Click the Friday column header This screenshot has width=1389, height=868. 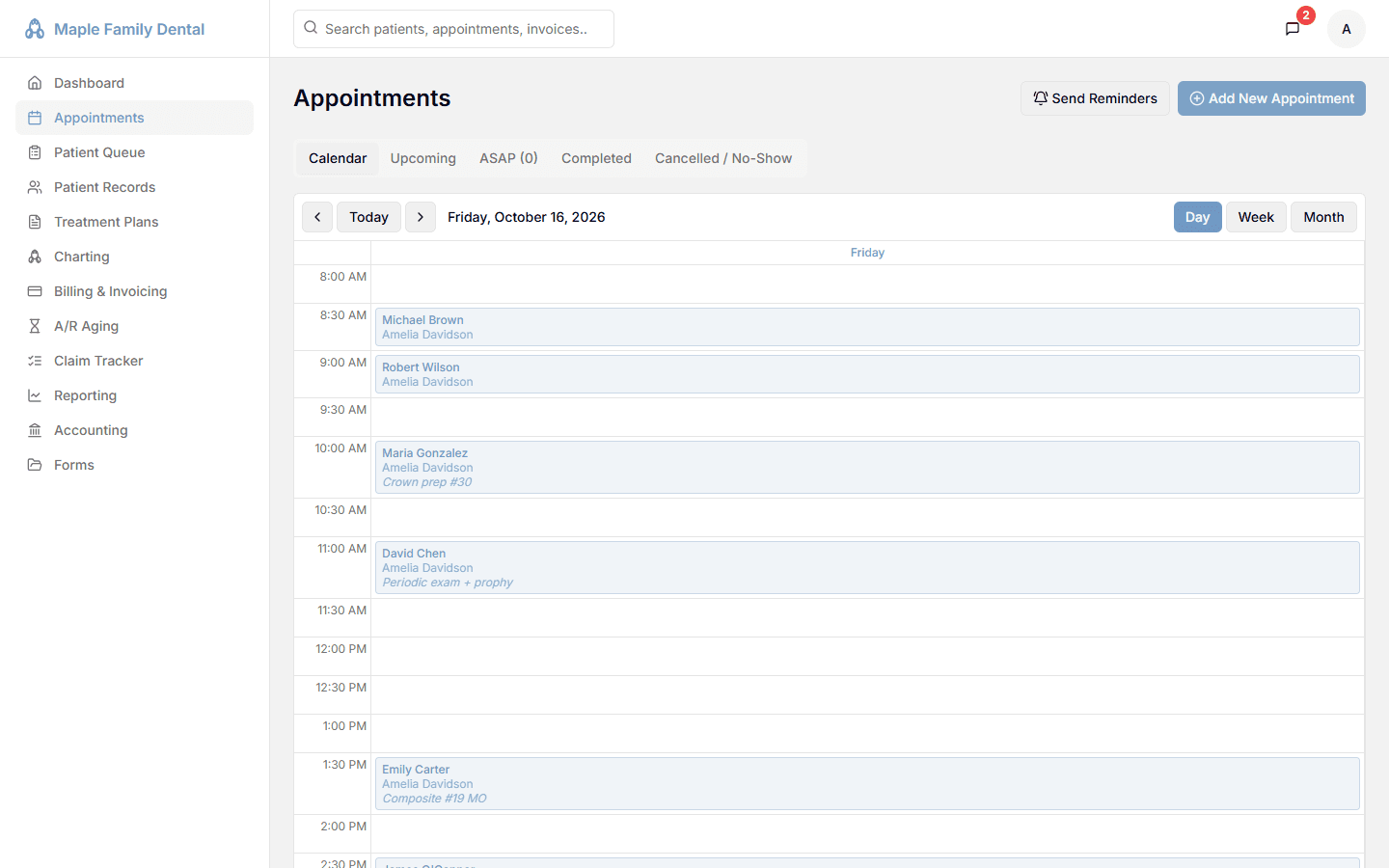point(867,253)
